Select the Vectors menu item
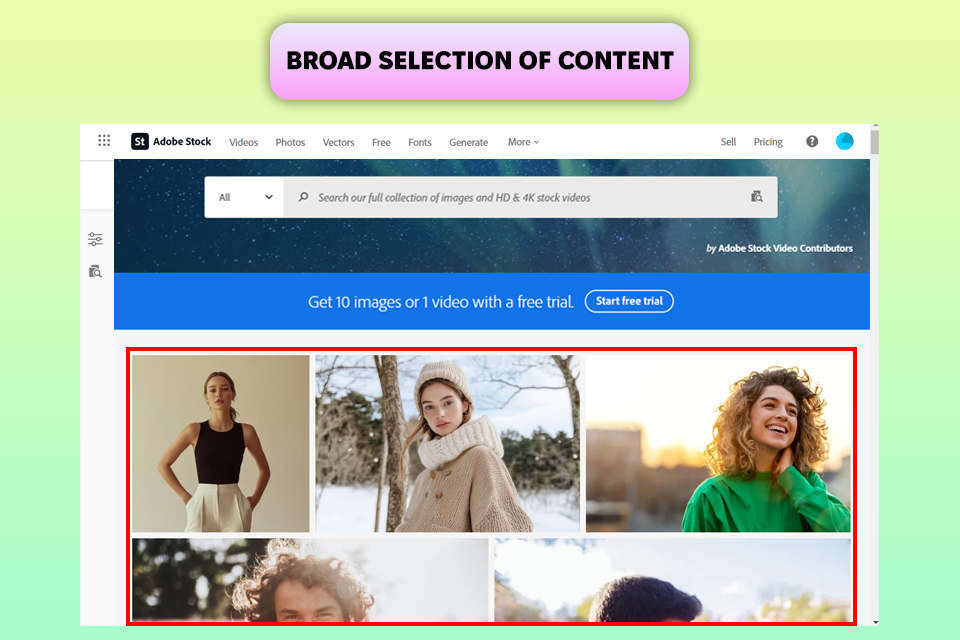The width and height of the screenshot is (960, 640). coord(339,142)
